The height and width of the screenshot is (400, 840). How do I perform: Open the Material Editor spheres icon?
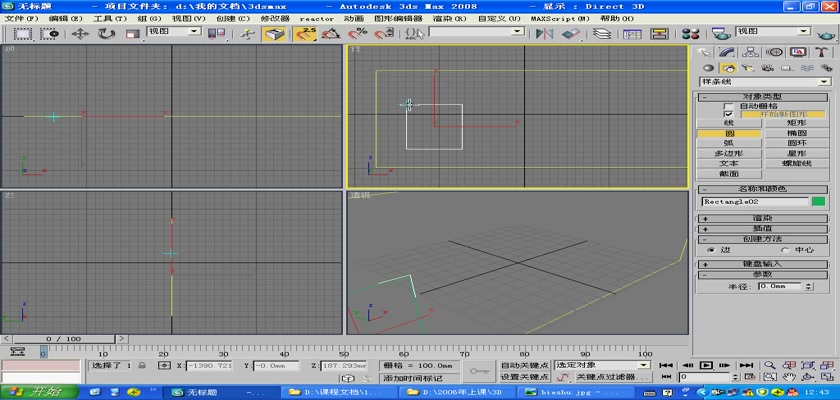point(691,34)
